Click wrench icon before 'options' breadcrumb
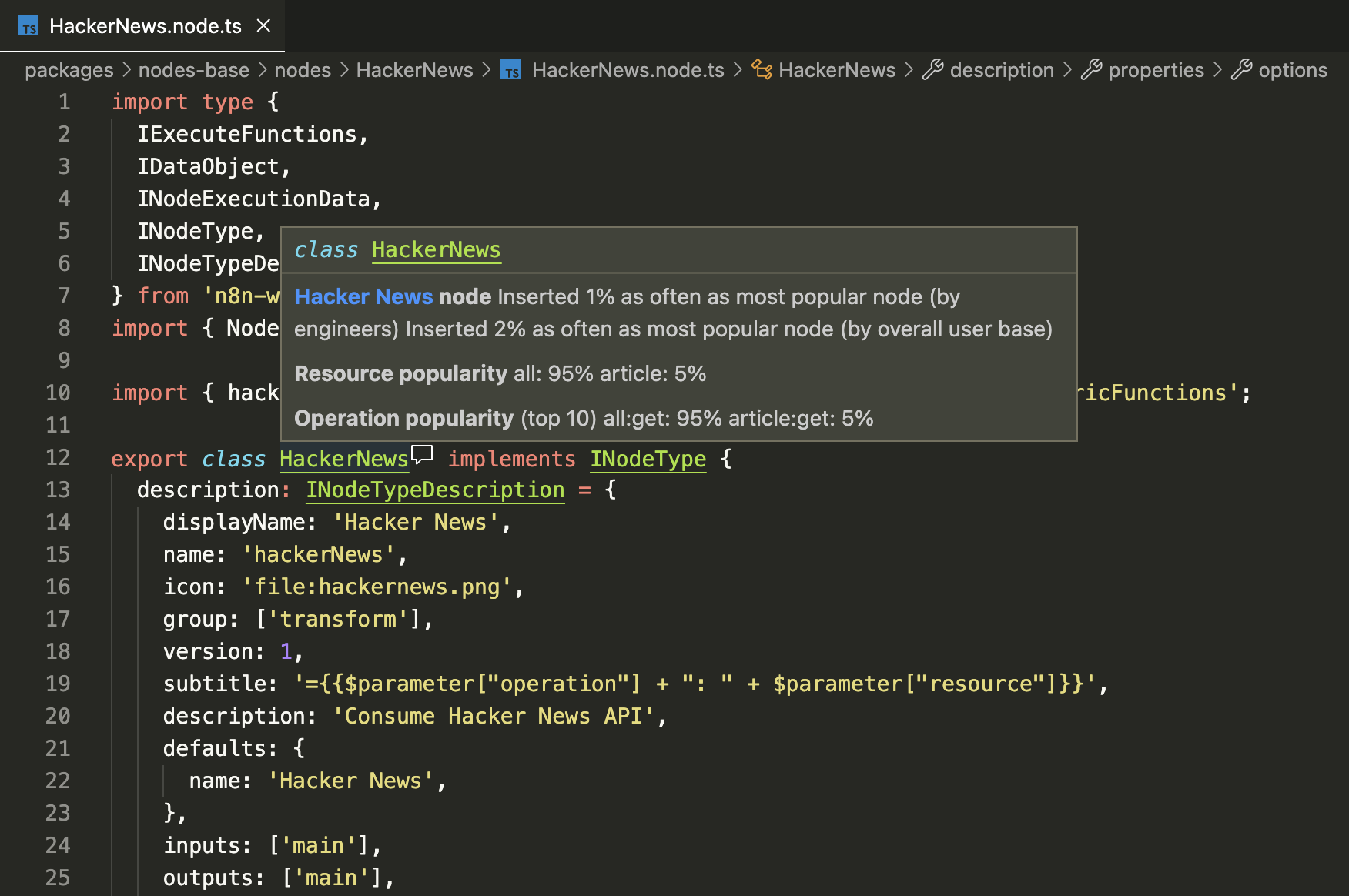Screen dimensions: 1349x896 pyautogui.click(x=1241, y=70)
